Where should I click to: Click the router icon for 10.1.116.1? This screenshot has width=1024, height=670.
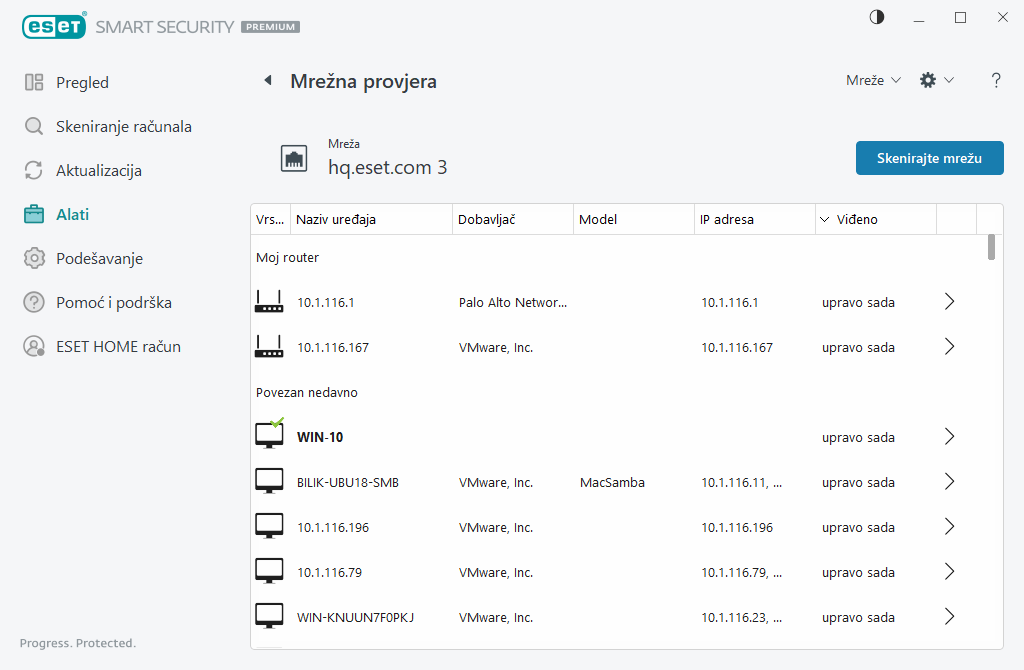pyautogui.click(x=269, y=302)
